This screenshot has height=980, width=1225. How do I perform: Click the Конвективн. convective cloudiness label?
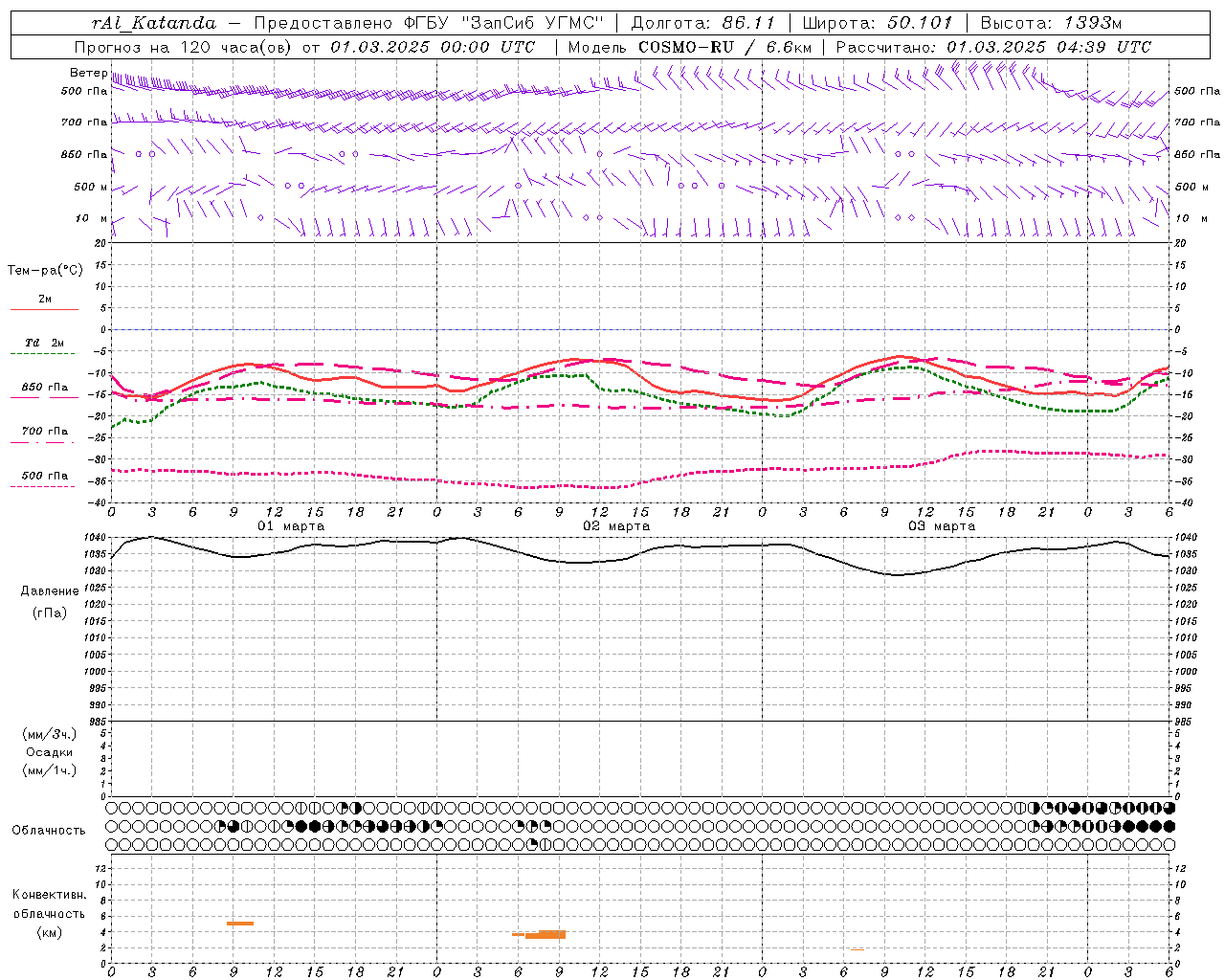(50, 896)
